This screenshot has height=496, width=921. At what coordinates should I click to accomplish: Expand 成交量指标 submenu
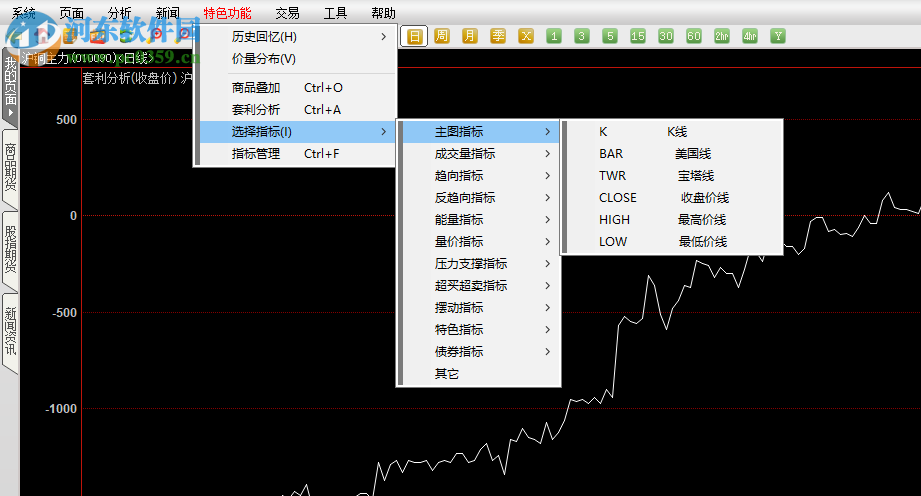(x=480, y=154)
